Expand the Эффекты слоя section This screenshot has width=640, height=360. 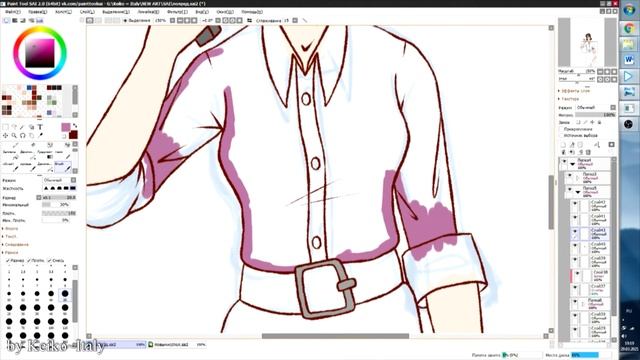click(574, 91)
